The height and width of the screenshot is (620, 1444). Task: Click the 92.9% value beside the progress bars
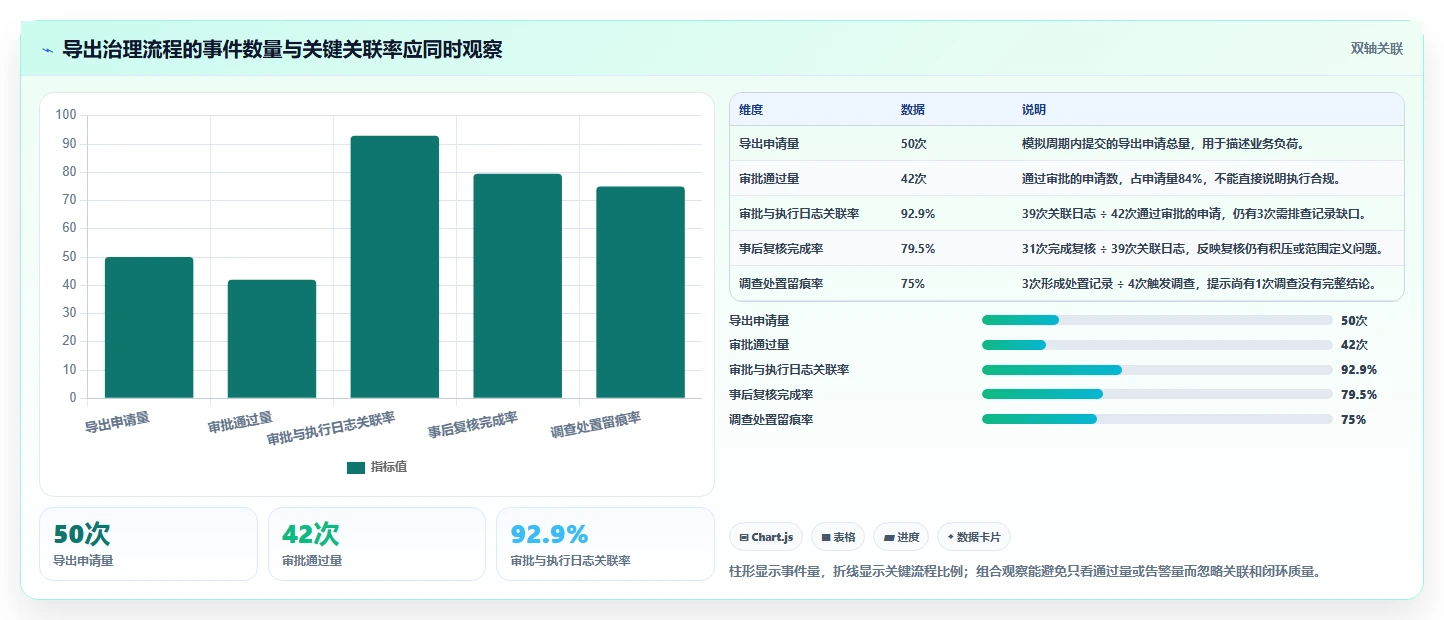[1359, 370]
